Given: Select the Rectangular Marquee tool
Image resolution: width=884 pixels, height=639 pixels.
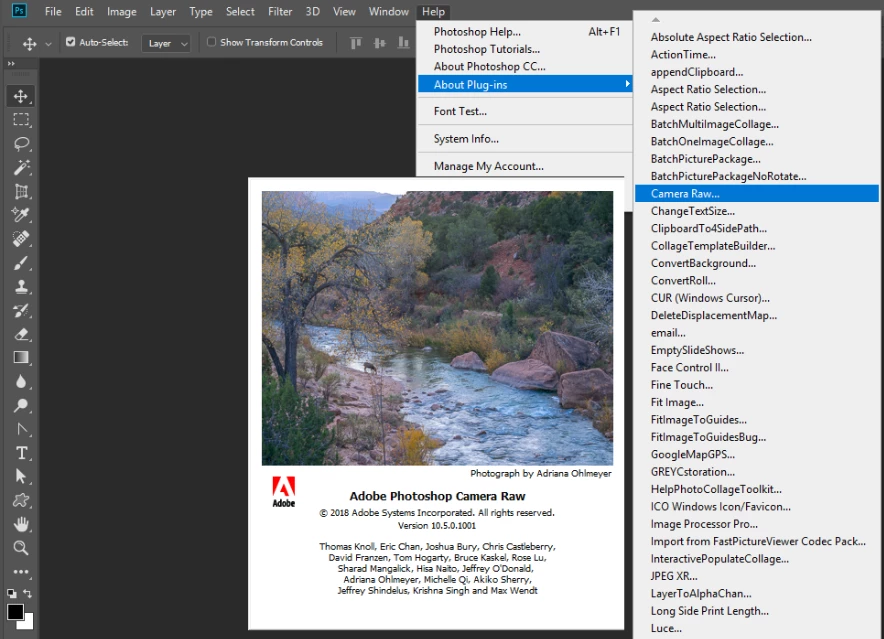Looking at the screenshot, I should coord(21,120).
